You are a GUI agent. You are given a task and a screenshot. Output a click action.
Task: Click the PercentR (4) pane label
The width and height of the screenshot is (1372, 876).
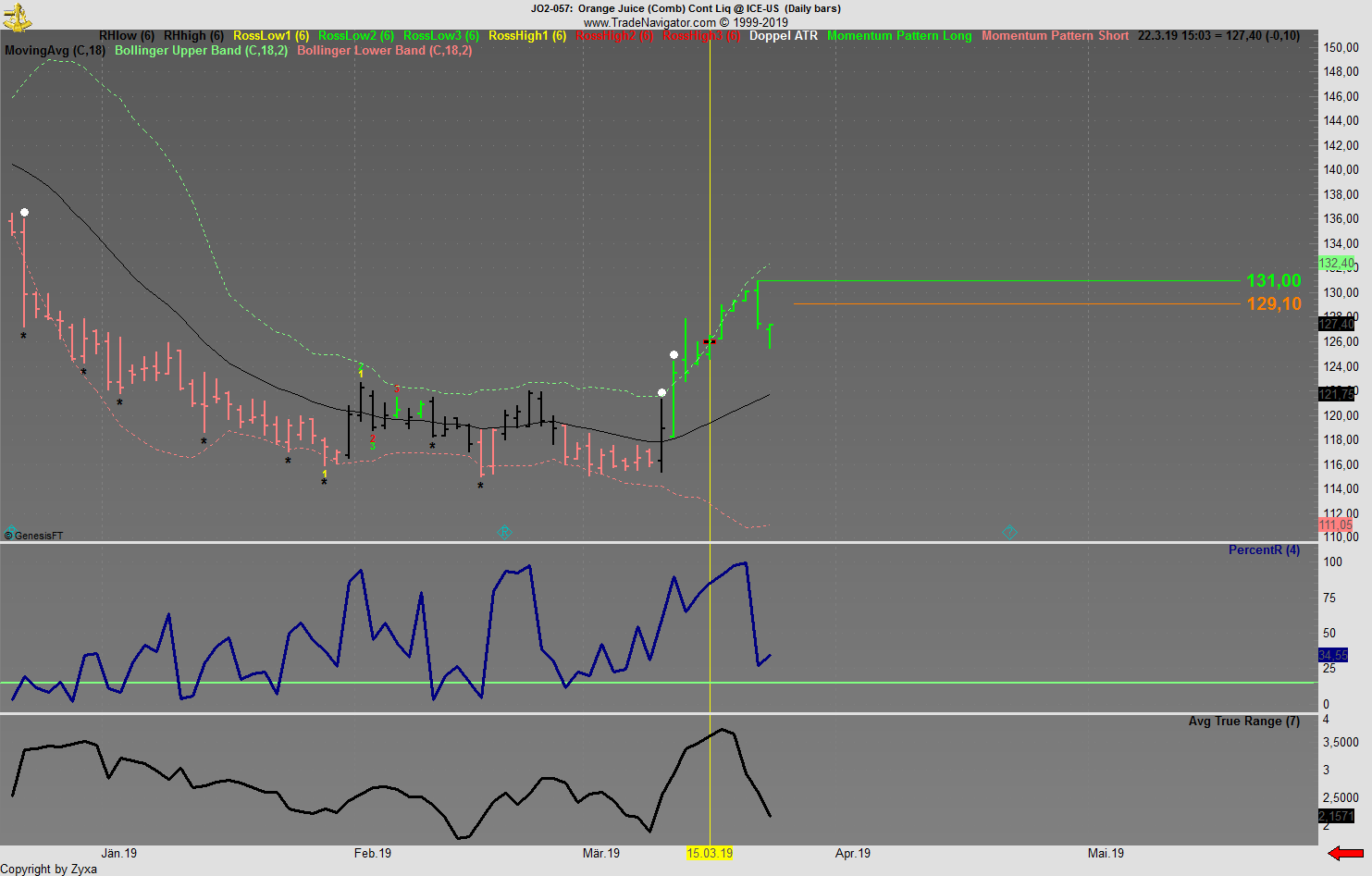point(1264,550)
